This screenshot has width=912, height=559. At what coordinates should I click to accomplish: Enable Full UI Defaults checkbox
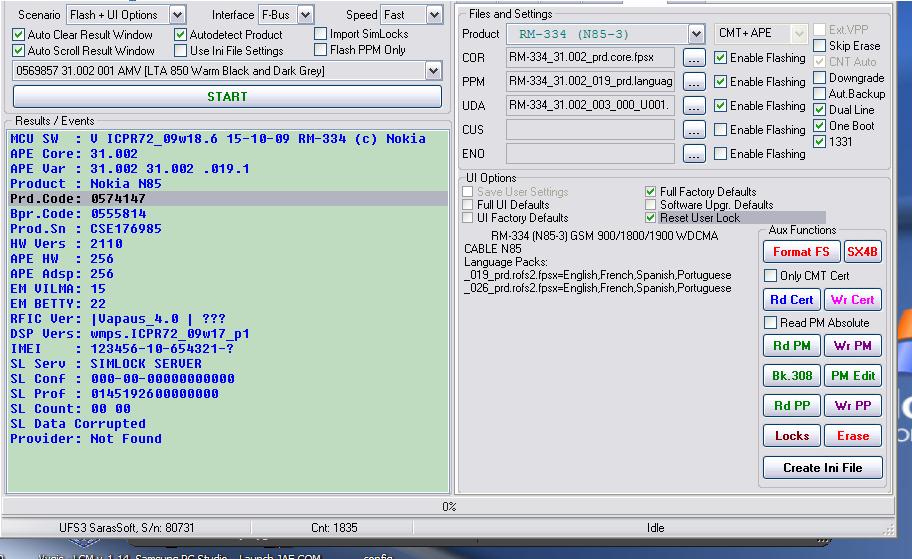(x=468, y=205)
